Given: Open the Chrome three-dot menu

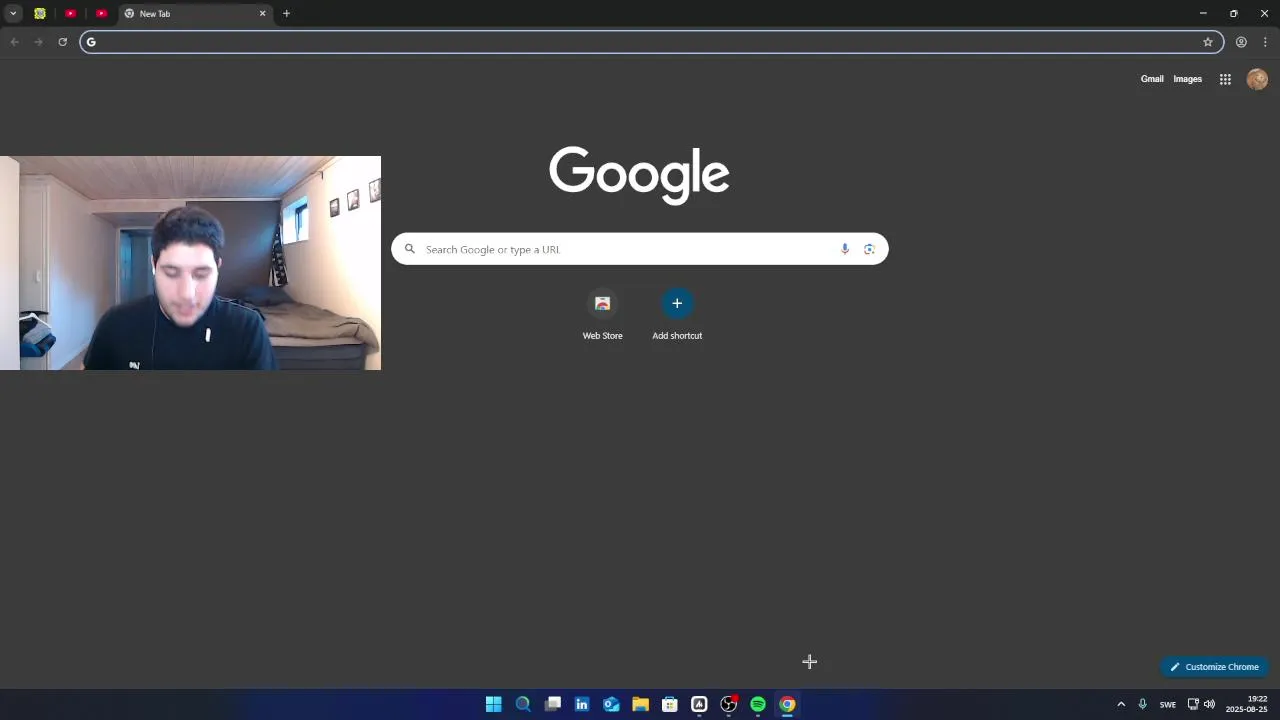Looking at the screenshot, I should (x=1265, y=42).
